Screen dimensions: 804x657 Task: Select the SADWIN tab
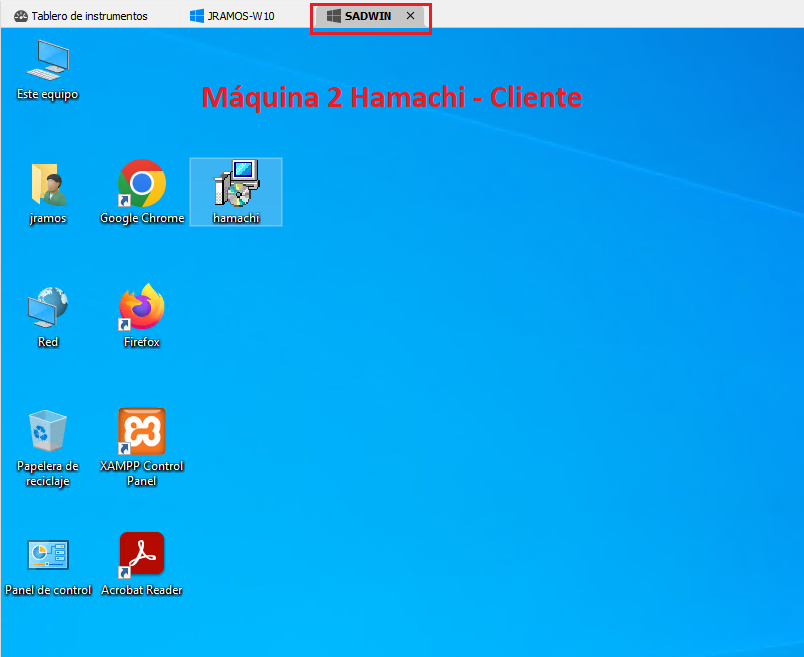pos(370,16)
